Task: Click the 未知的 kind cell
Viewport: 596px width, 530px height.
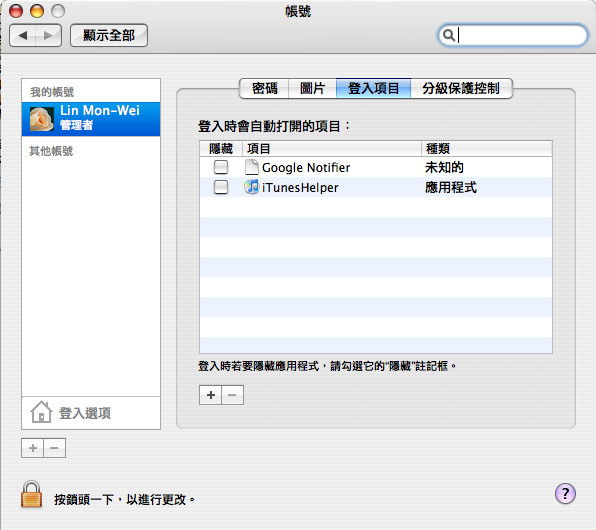Action: point(444,167)
